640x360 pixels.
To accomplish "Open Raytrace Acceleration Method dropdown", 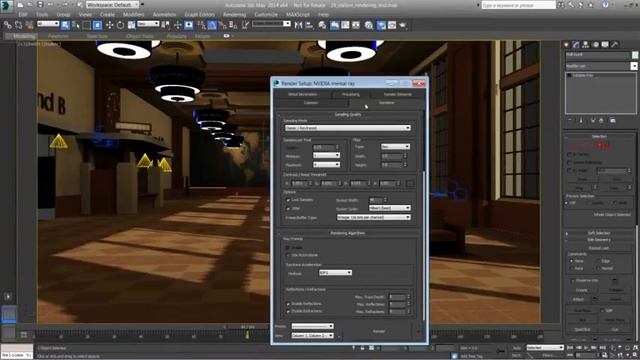I will click(335, 273).
